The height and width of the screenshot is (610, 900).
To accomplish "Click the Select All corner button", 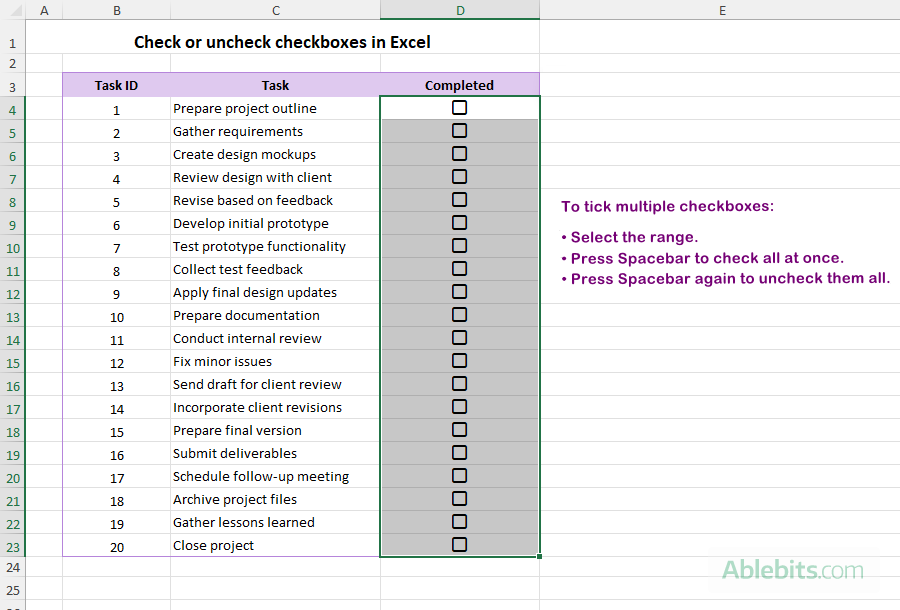I will pos(13,9).
